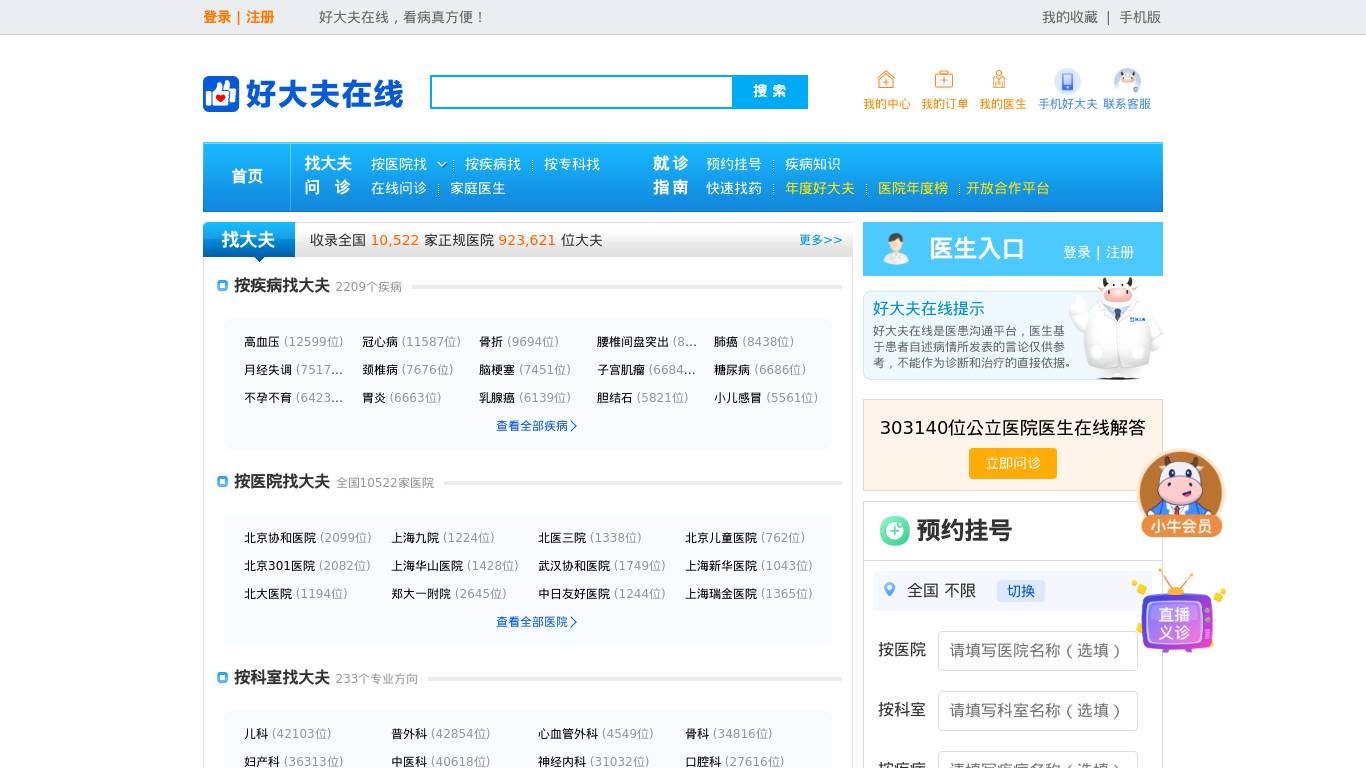This screenshot has height=768, width=1366.
Task: Go to the 首页 navigation tab
Action: pos(247,177)
